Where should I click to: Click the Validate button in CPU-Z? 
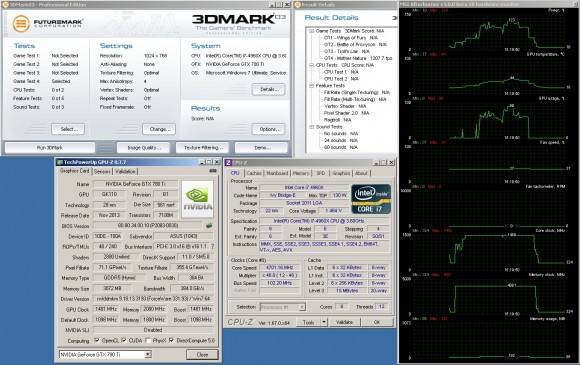coord(344,322)
